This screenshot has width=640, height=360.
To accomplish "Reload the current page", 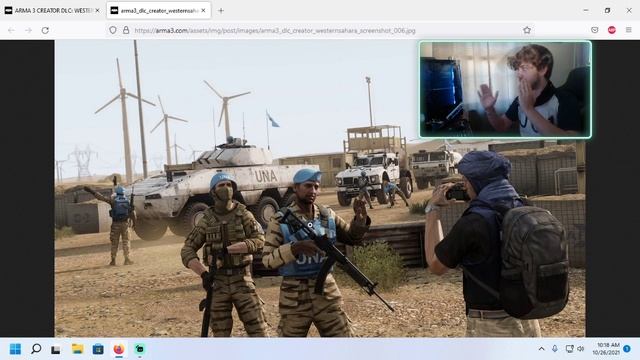I will coord(45,30).
